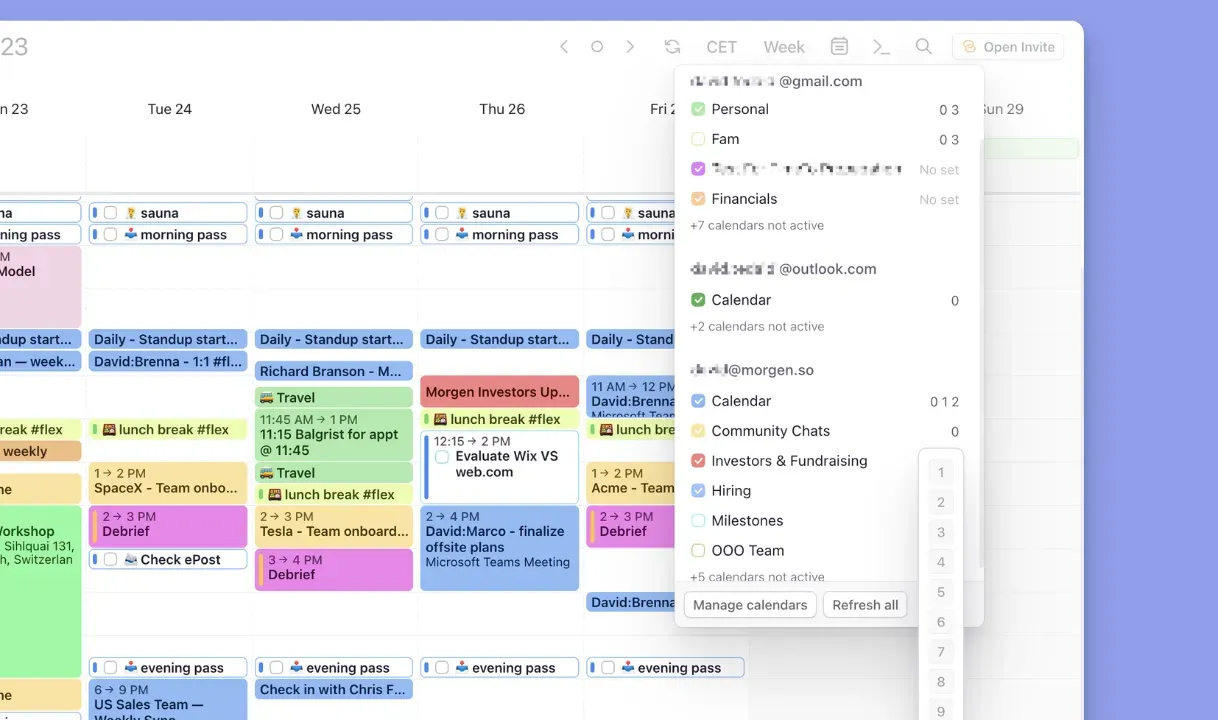This screenshot has width=1218, height=720.
Task: Go to previous week via left chevron
Action: pyautogui.click(x=563, y=46)
